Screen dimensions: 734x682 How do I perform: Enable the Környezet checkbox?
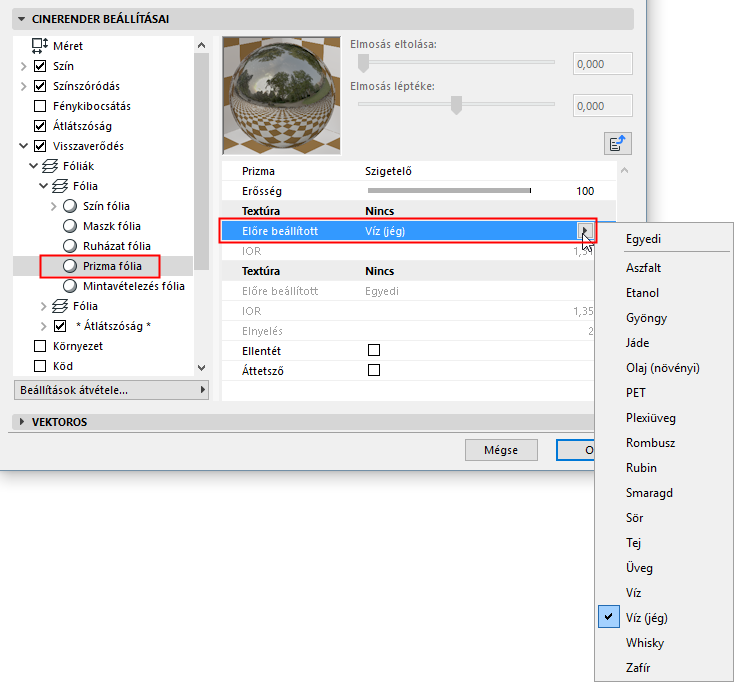tap(40, 346)
